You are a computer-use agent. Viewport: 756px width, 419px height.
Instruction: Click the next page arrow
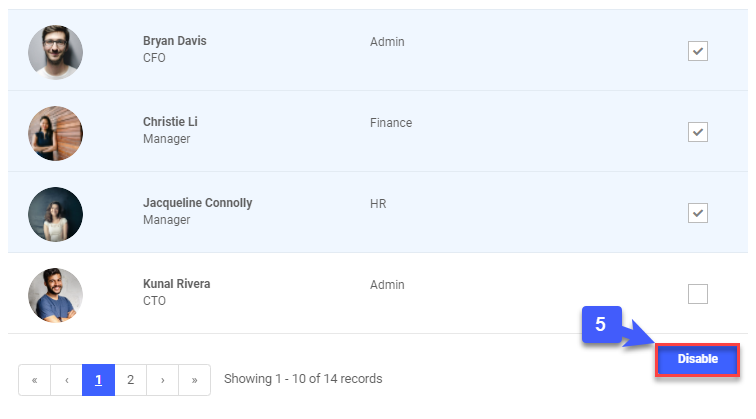(162, 380)
